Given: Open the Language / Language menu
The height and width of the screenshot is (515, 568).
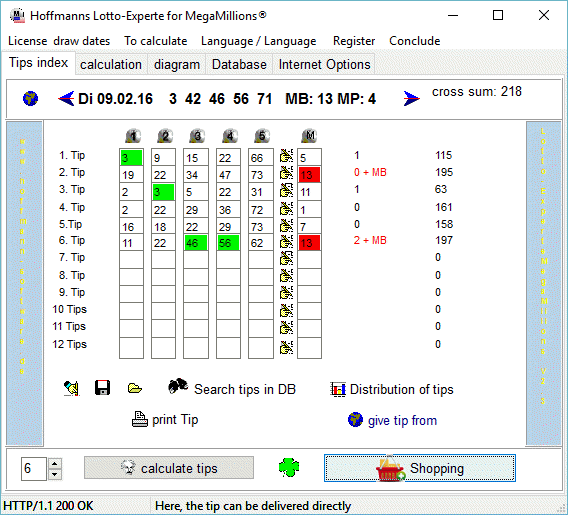Looking at the screenshot, I should coord(259,41).
